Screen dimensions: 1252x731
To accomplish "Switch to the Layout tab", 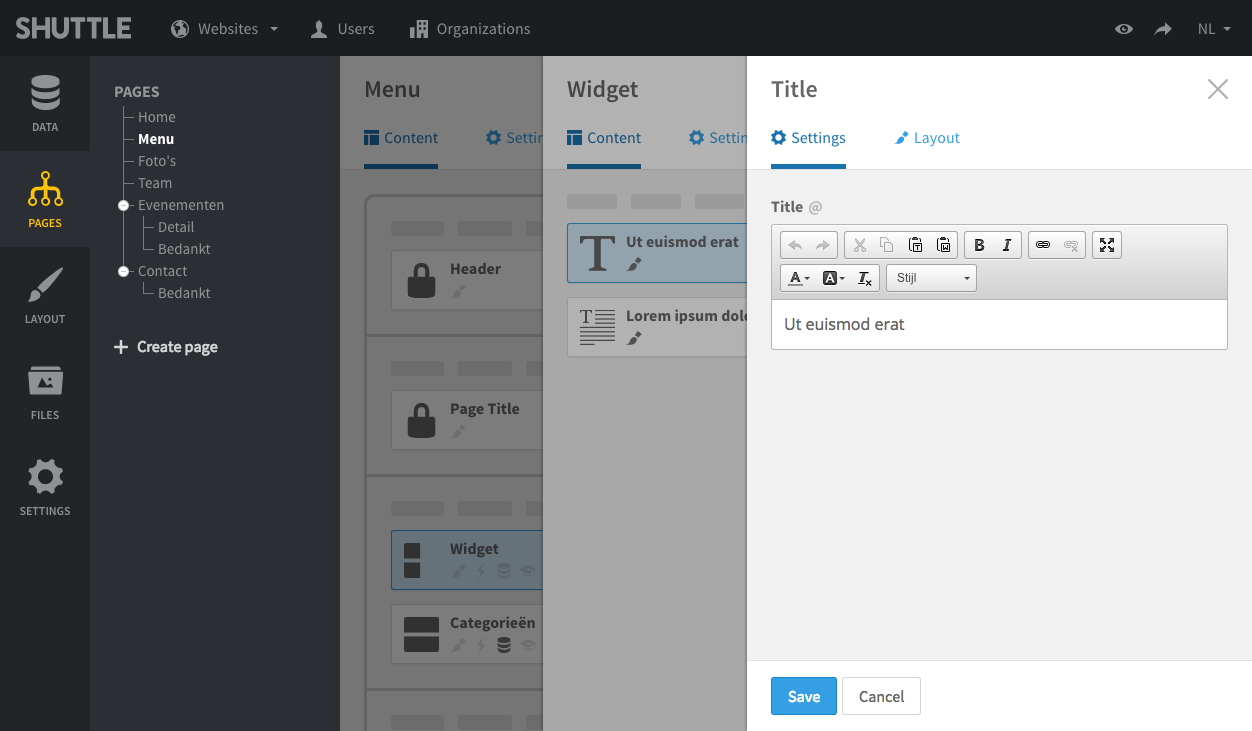I will pyautogui.click(x=927, y=138).
